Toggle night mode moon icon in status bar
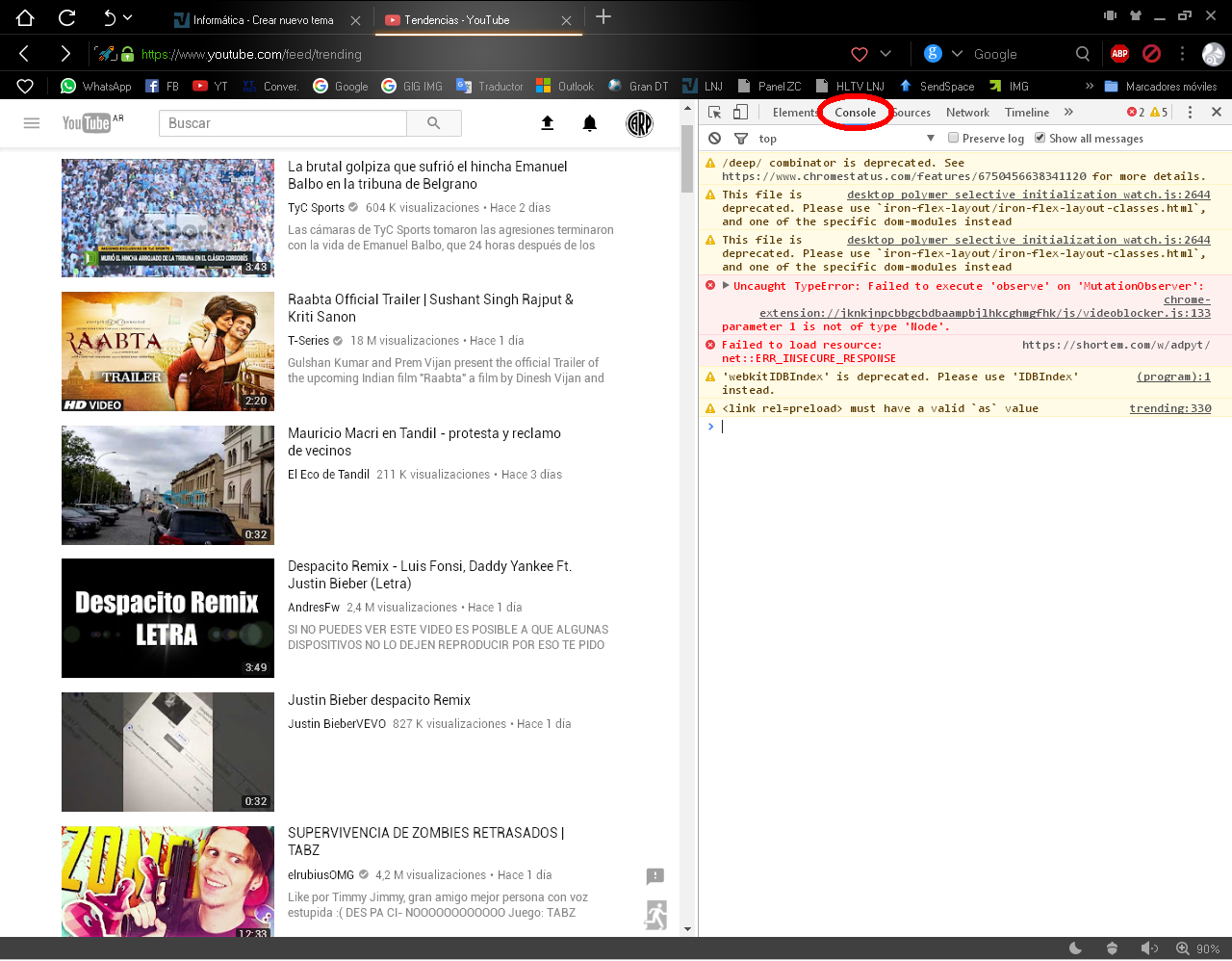Screen dimensions: 1232x961 pos(1076,948)
